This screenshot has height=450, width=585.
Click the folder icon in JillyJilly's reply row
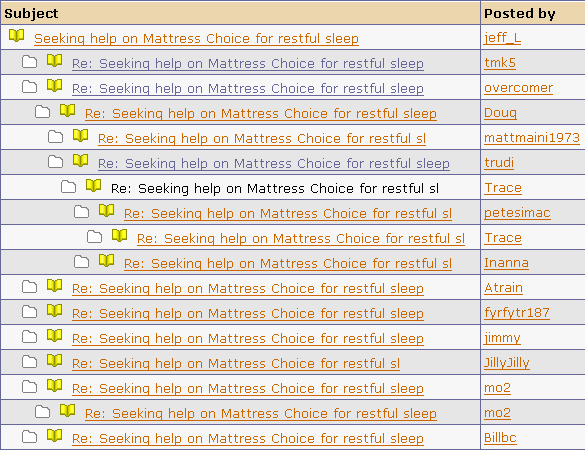29,362
